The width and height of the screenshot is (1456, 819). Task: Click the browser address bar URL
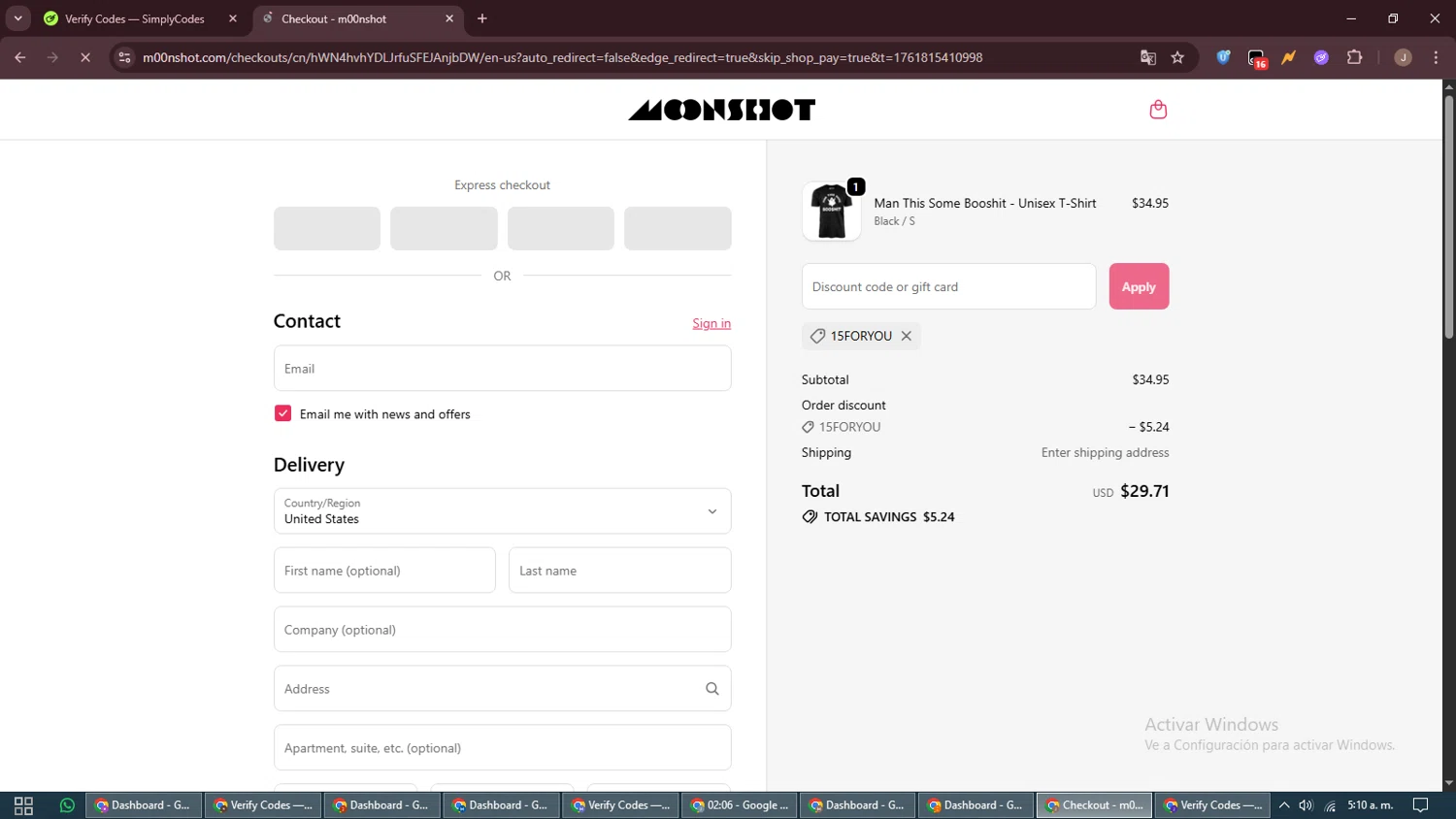click(562, 57)
